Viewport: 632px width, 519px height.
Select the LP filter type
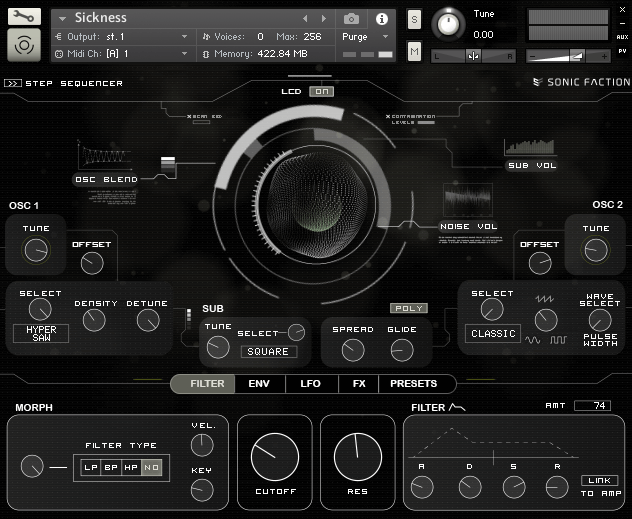pyautogui.click(x=91, y=467)
